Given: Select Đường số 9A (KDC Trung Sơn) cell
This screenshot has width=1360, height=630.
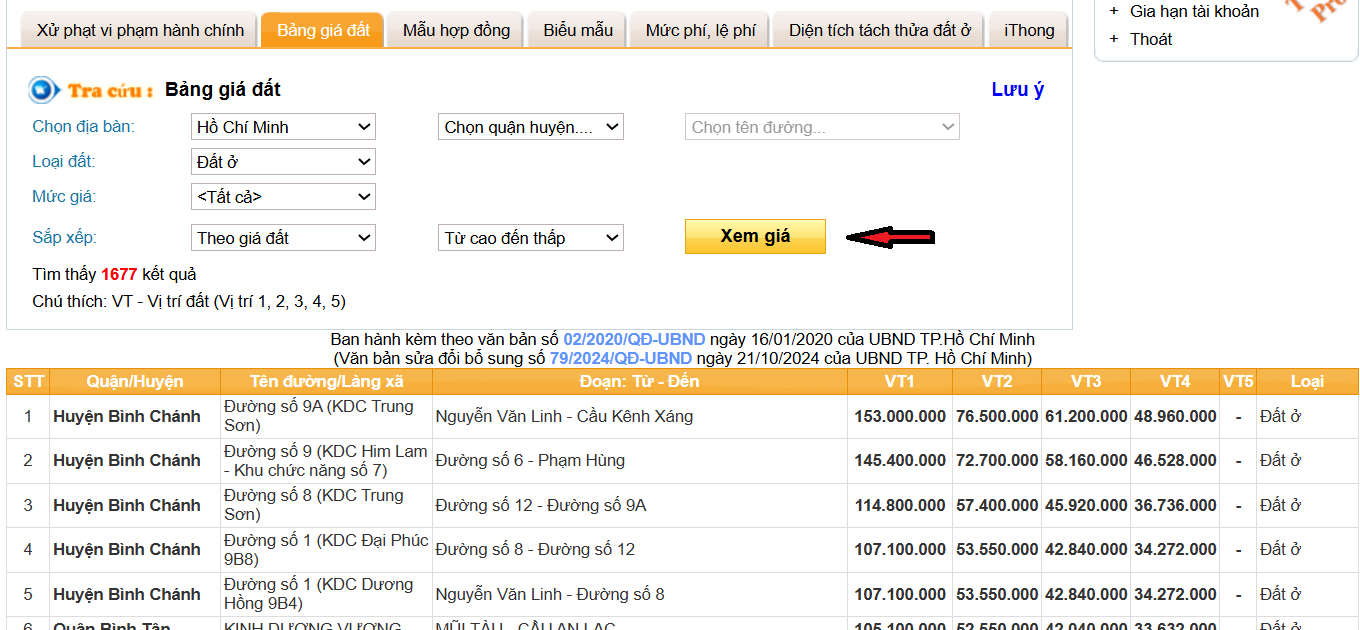Looking at the screenshot, I should (x=326, y=416).
